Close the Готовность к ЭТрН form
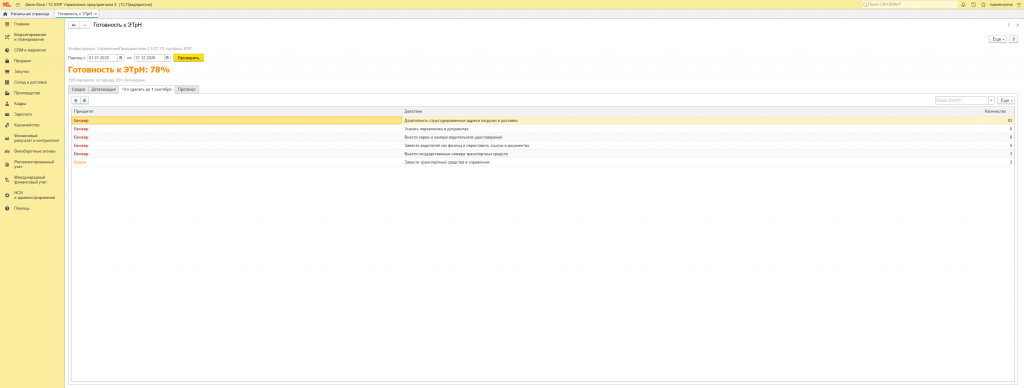1024x388 pixels. point(1017,25)
